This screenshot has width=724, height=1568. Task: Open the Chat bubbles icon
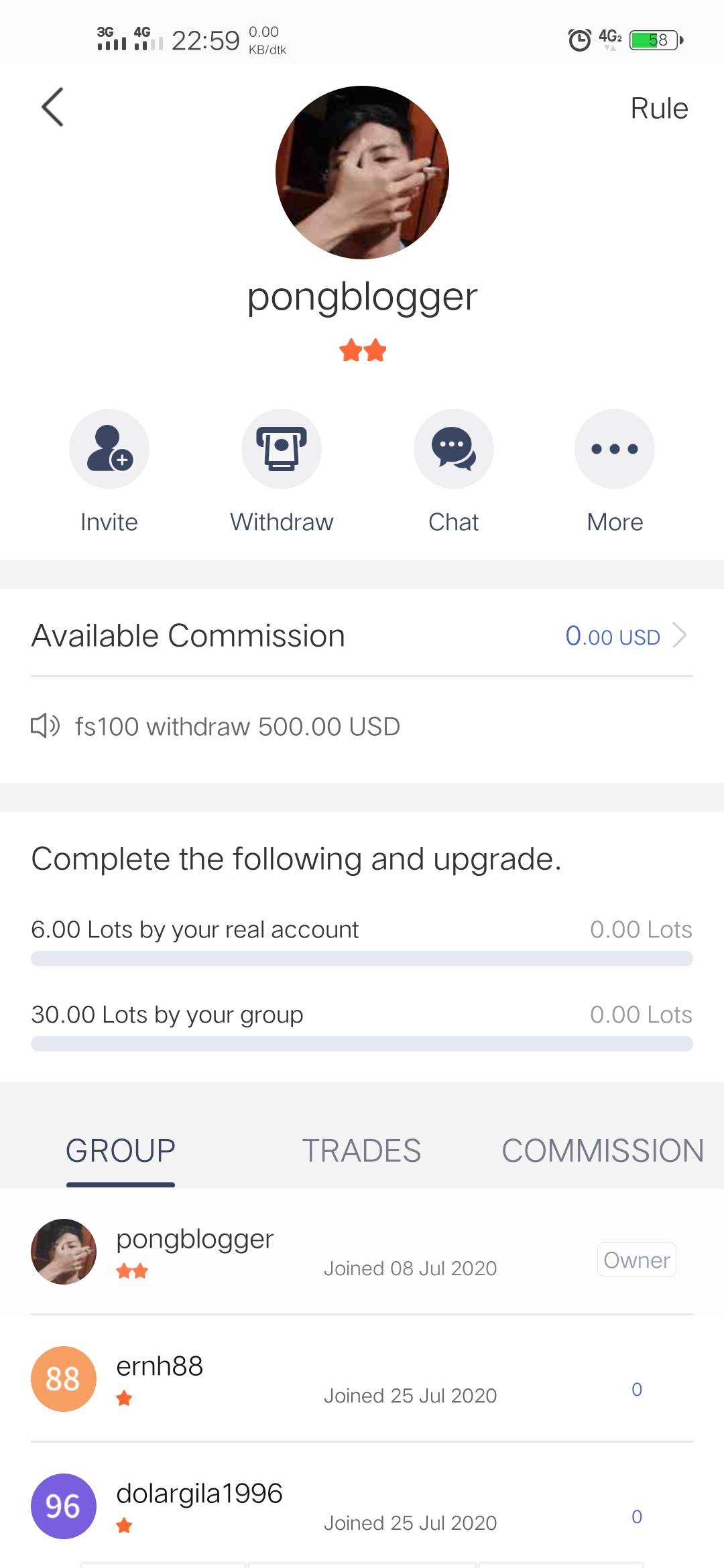(x=454, y=449)
